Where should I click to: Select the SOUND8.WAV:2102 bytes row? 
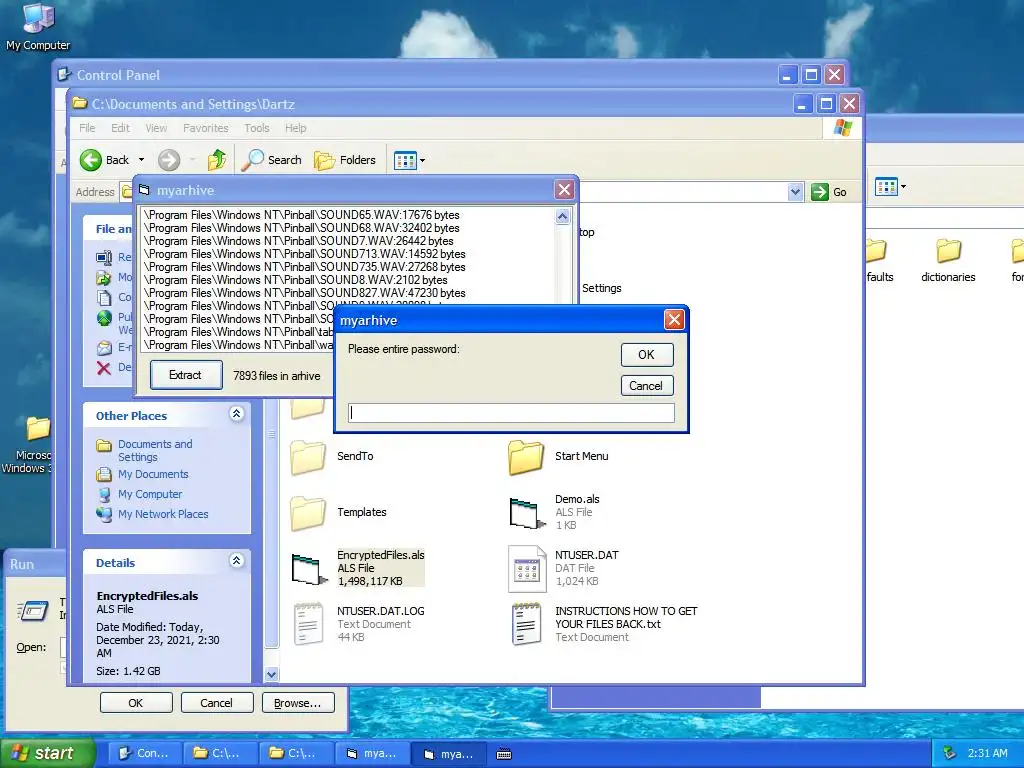point(295,280)
